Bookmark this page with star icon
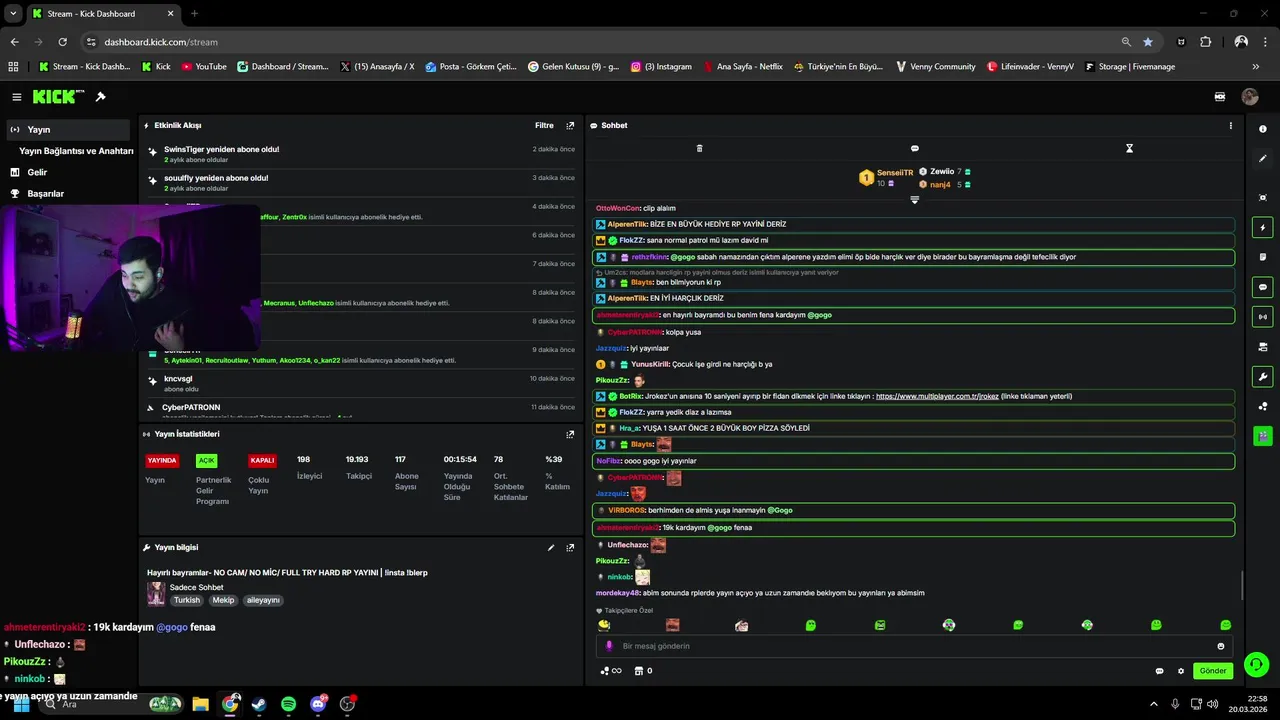The width and height of the screenshot is (1280, 720). 1148,42
